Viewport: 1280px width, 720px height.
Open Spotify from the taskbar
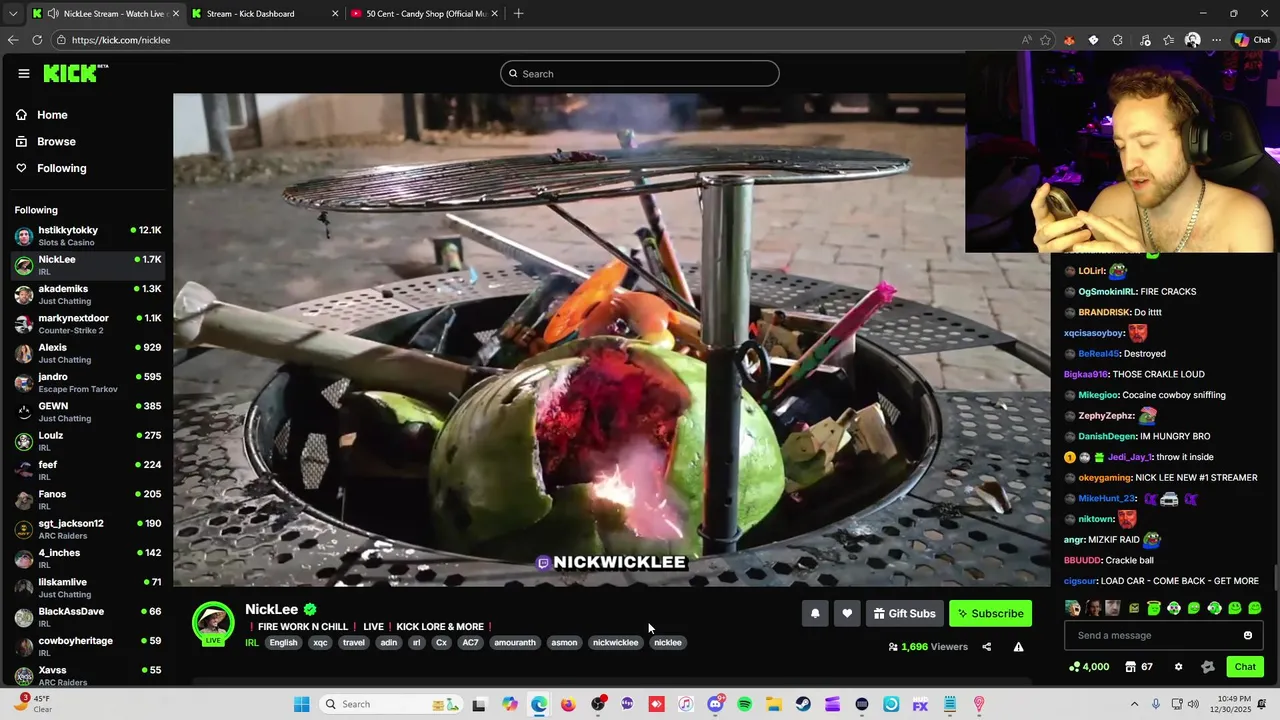tap(744, 704)
